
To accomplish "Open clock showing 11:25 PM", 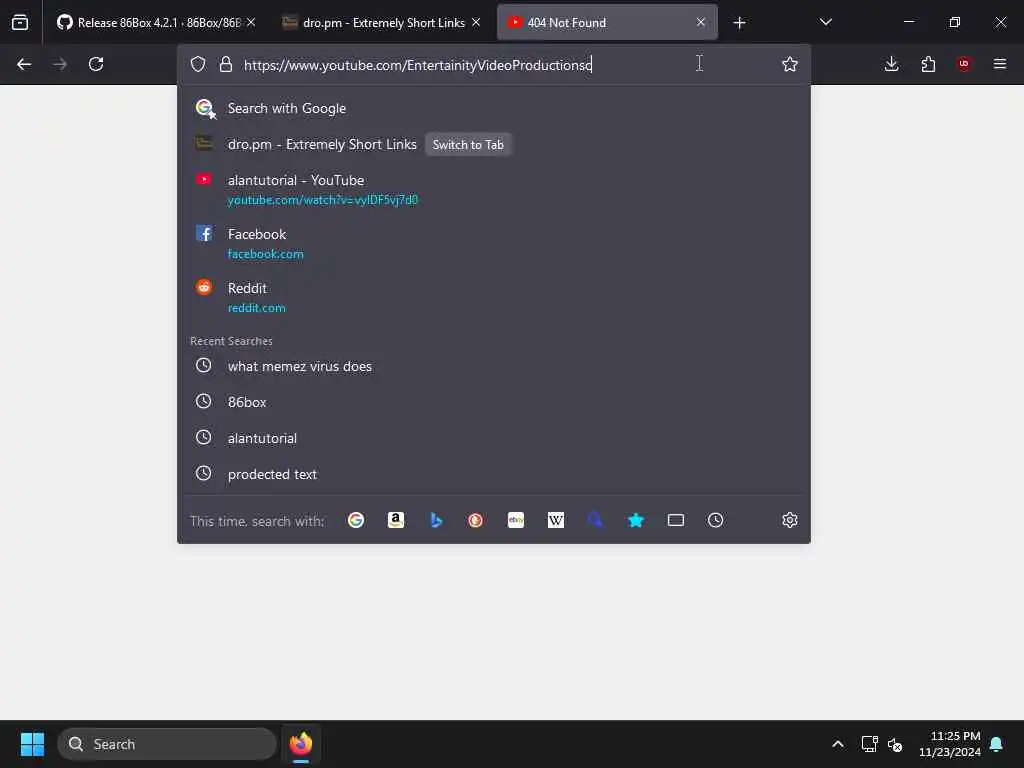I will point(949,744).
